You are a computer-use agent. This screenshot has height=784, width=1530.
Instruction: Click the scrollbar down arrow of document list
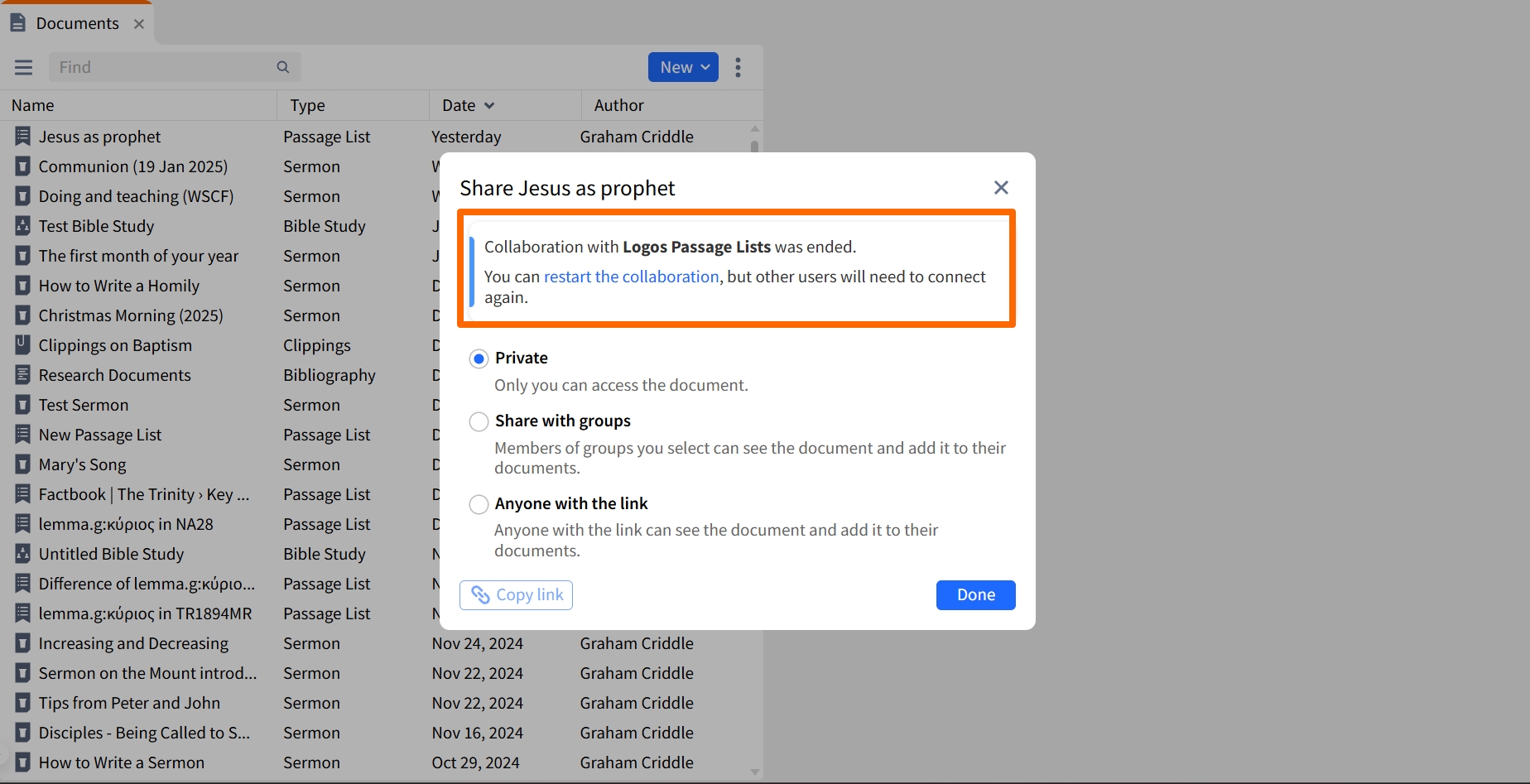pos(754,772)
